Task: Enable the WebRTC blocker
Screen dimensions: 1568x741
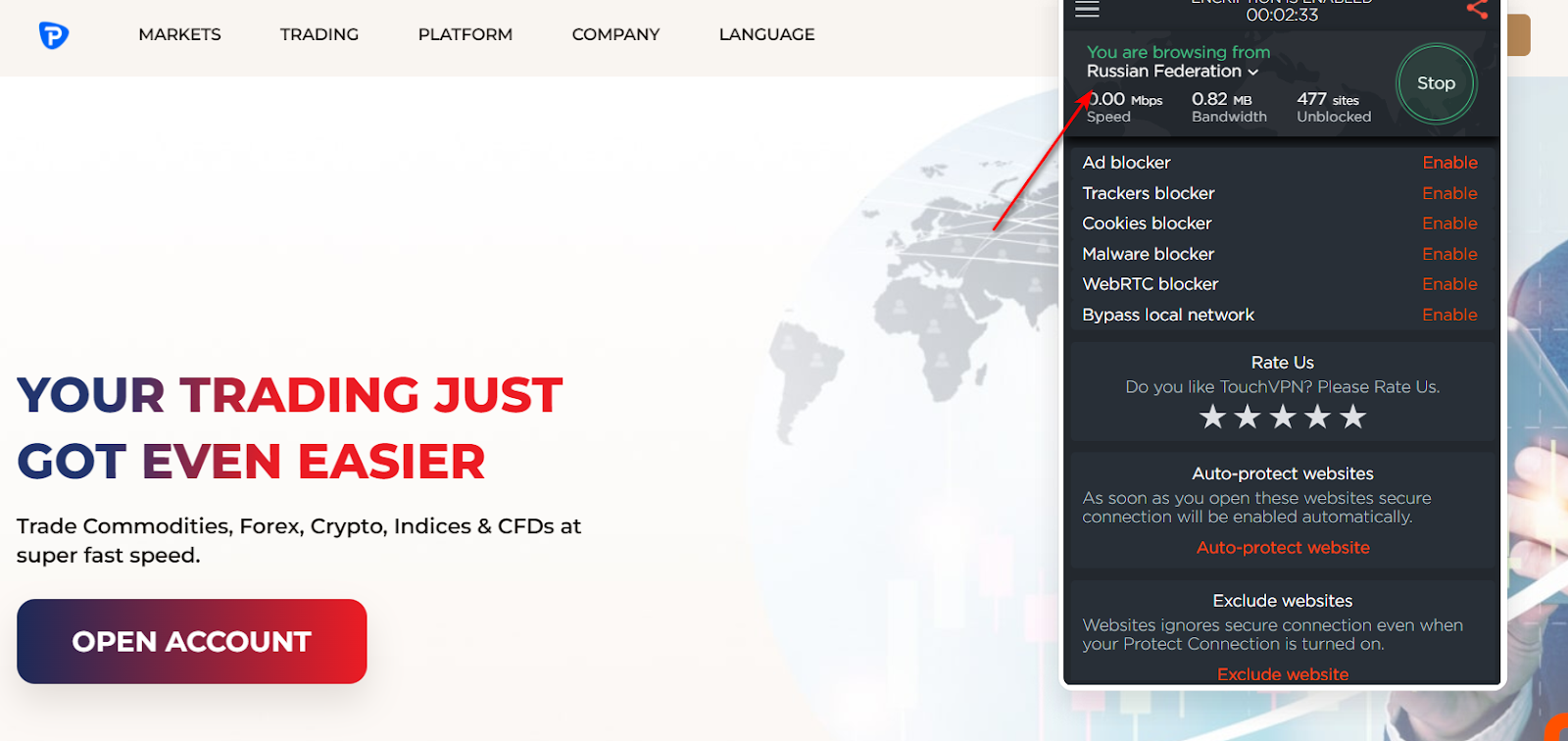Action: (1449, 284)
